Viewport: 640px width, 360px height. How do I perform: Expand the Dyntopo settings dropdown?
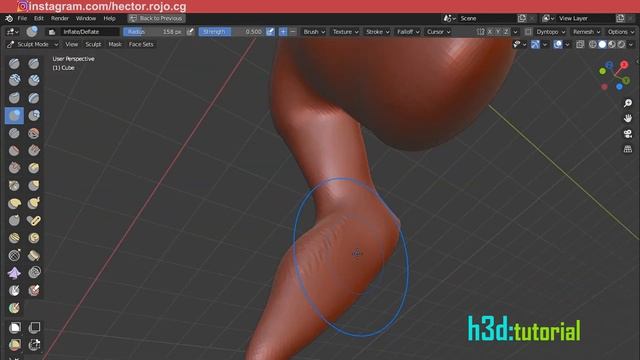550,31
